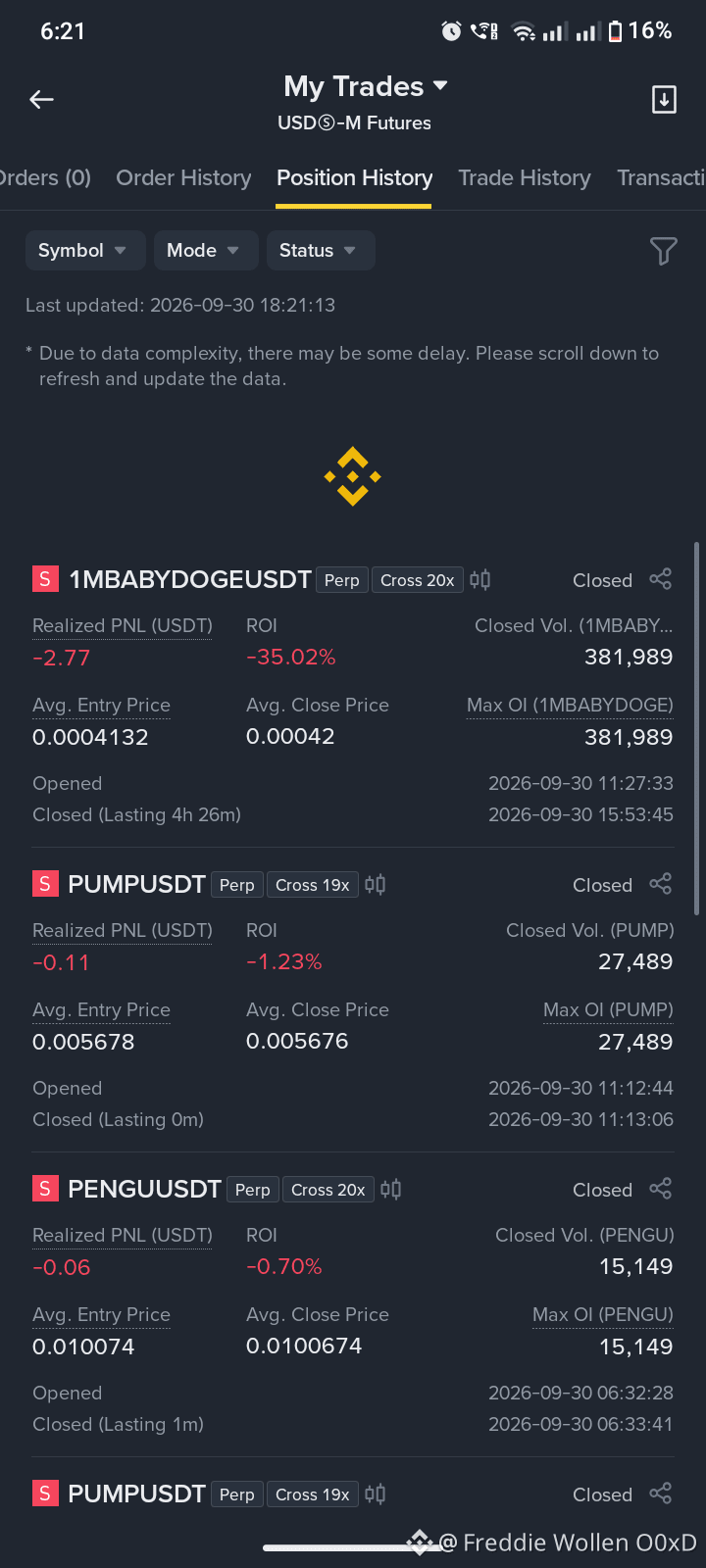
Task: Open chart icon beside PENGUUSDT Cross 20x
Action: 390,1190
